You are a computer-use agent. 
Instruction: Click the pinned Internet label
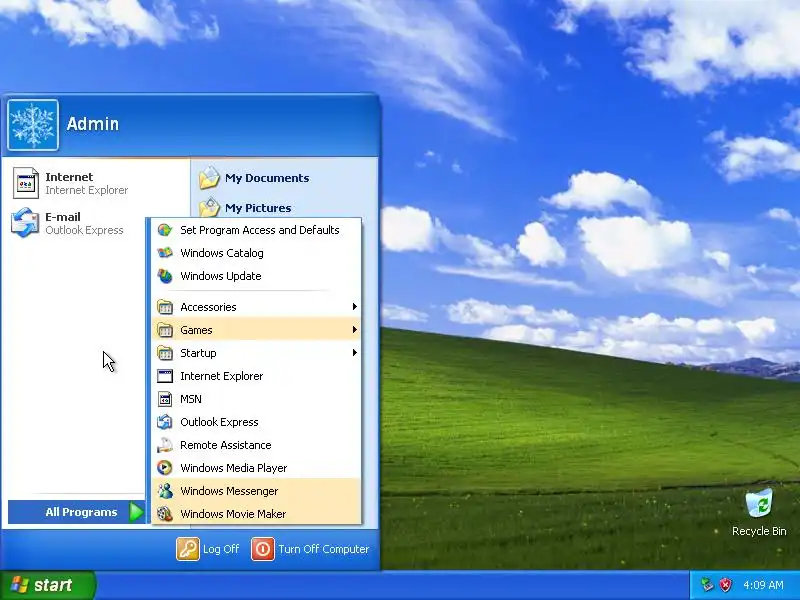(x=69, y=177)
